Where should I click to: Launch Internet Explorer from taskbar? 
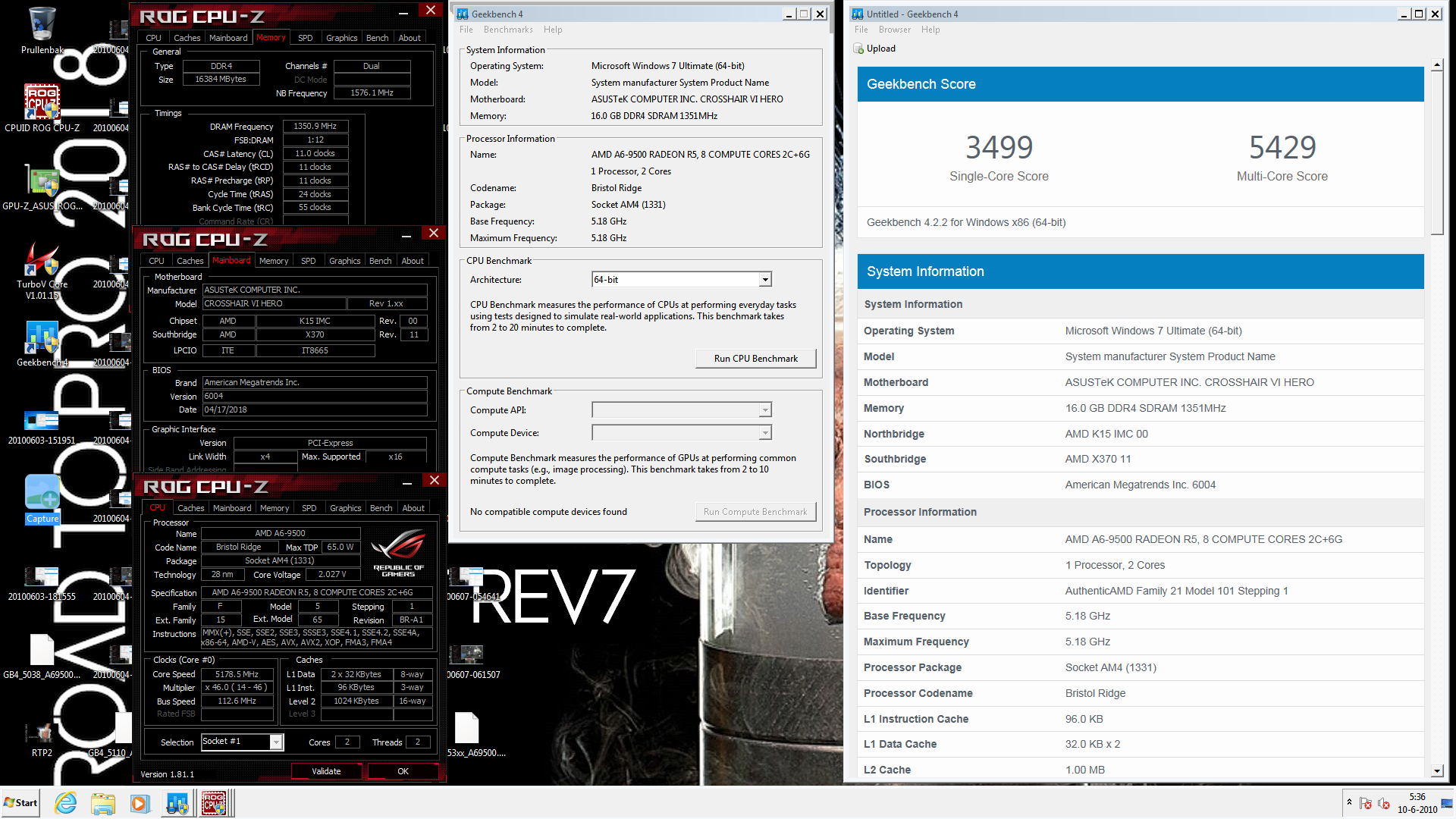[x=66, y=803]
